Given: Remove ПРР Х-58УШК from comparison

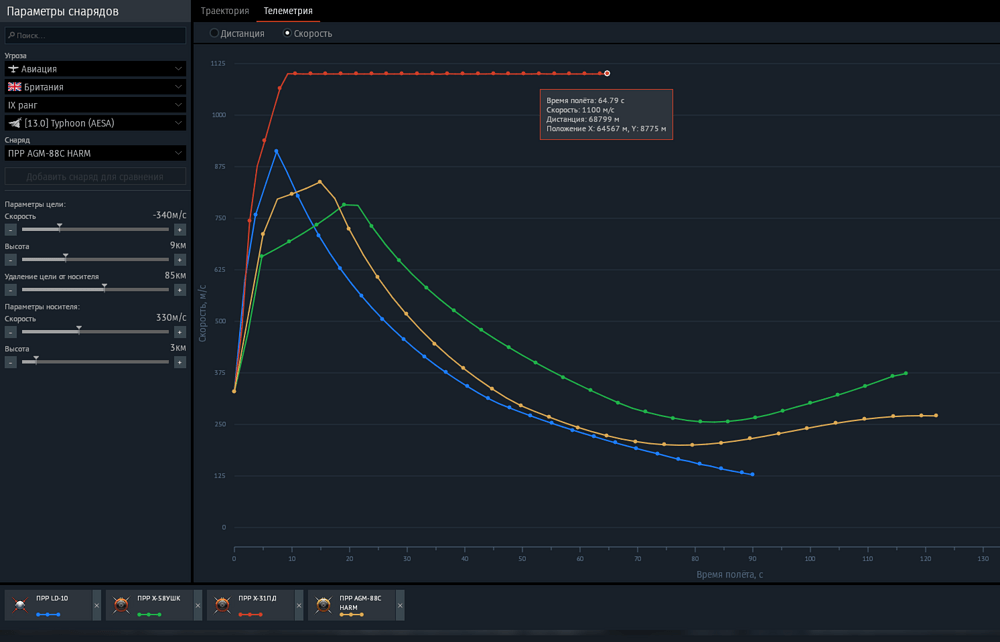Looking at the screenshot, I should (198, 606).
